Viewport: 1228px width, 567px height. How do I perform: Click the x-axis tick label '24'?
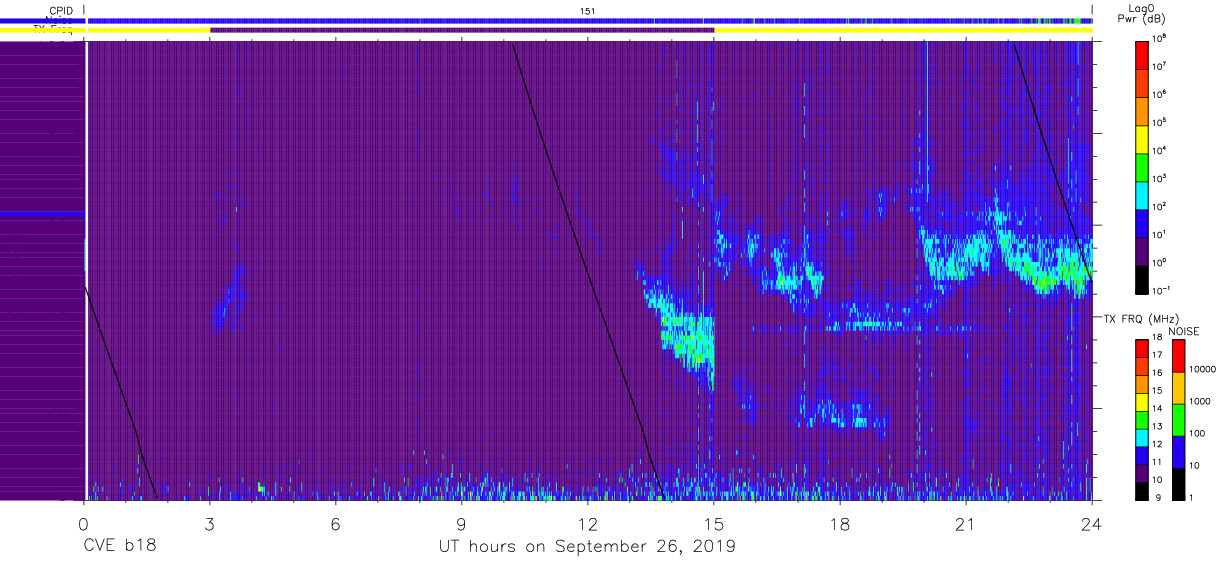pos(1092,523)
